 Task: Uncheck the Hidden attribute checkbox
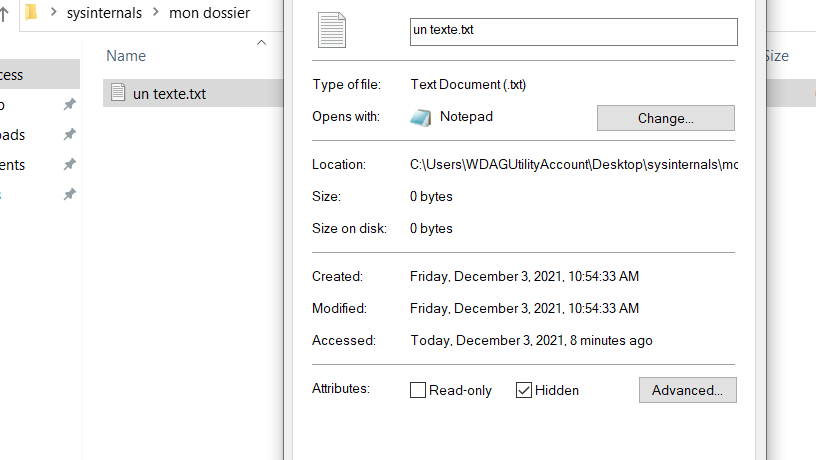(524, 390)
